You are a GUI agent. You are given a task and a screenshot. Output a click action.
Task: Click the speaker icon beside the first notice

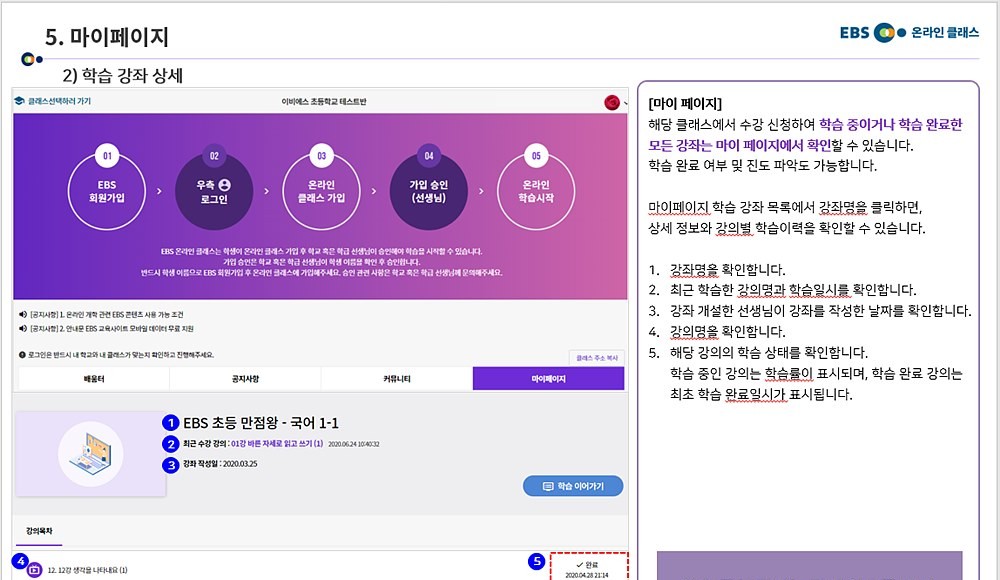pyautogui.click(x=22, y=314)
